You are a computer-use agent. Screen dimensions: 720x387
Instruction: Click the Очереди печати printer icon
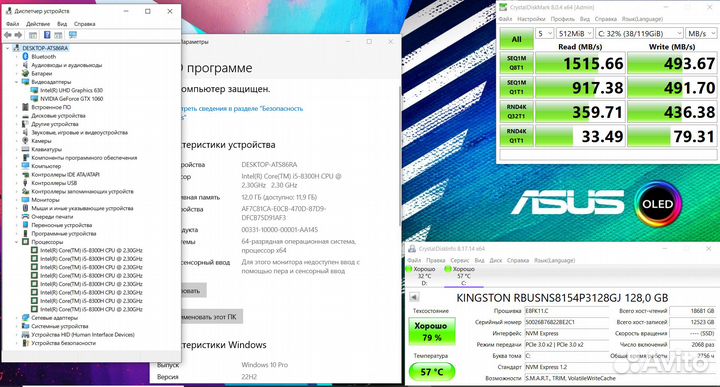[x=26, y=217]
